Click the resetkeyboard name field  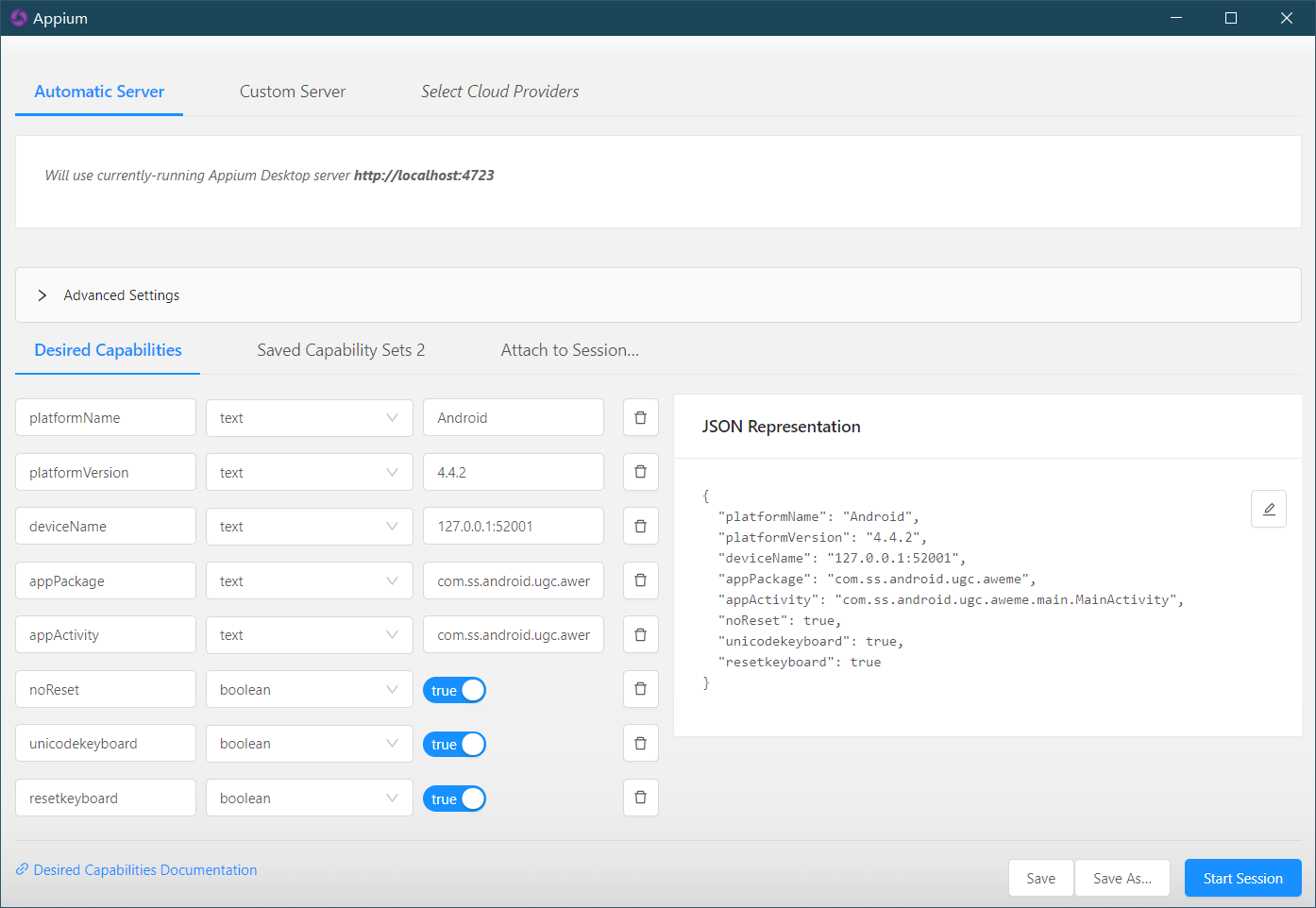pyautogui.click(x=106, y=798)
